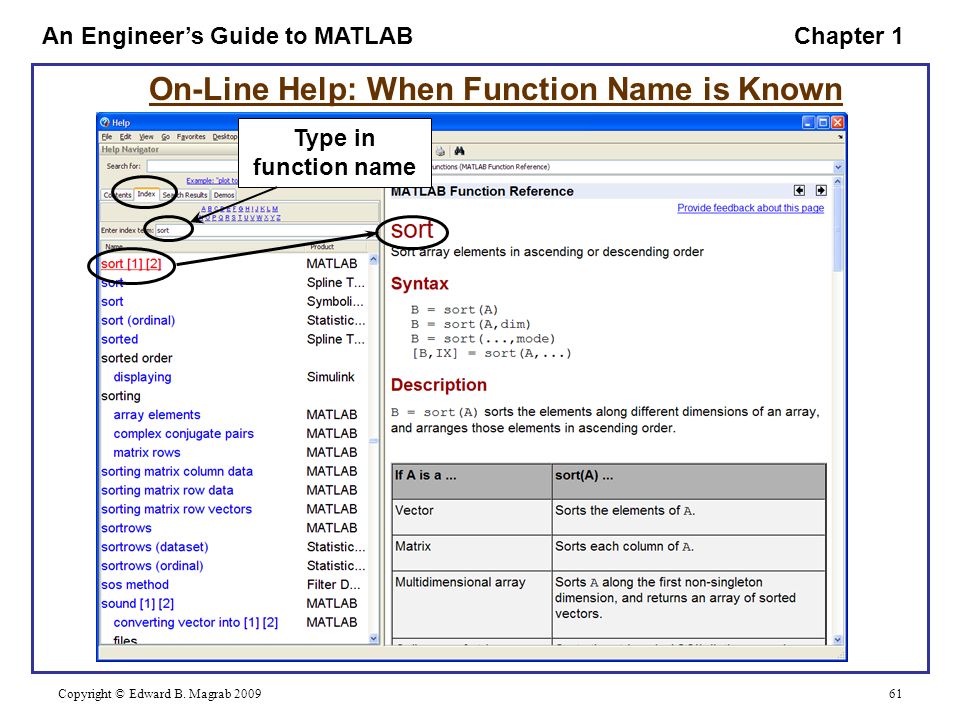
Task: Click the index list vertical scrollbar thumb
Action: click(373, 441)
